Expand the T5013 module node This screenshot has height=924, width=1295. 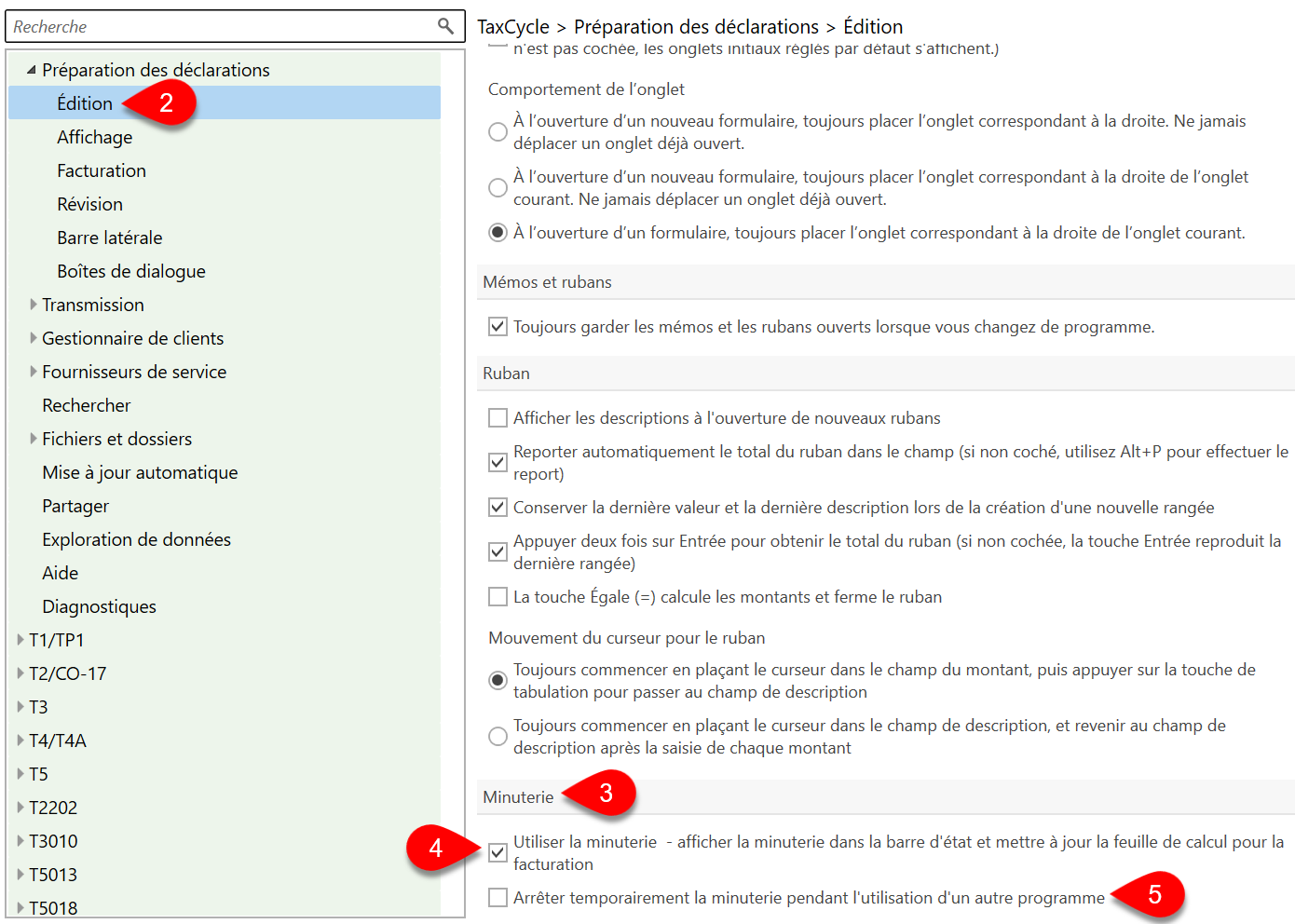pos(20,875)
